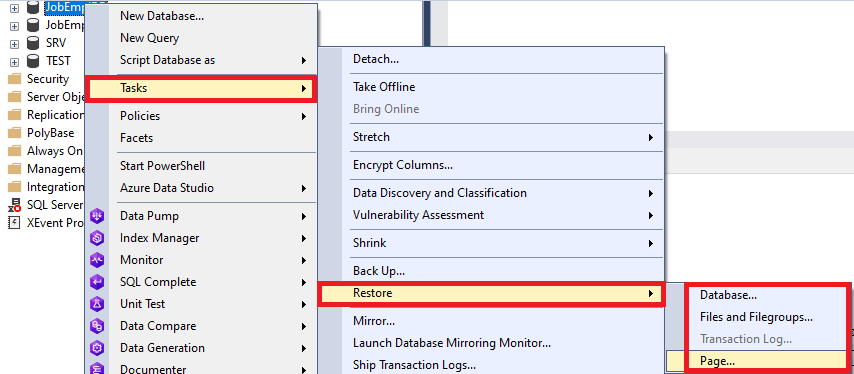
Task: Click the Data Pump purple icon
Action: pyautogui.click(x=97, y=216)
